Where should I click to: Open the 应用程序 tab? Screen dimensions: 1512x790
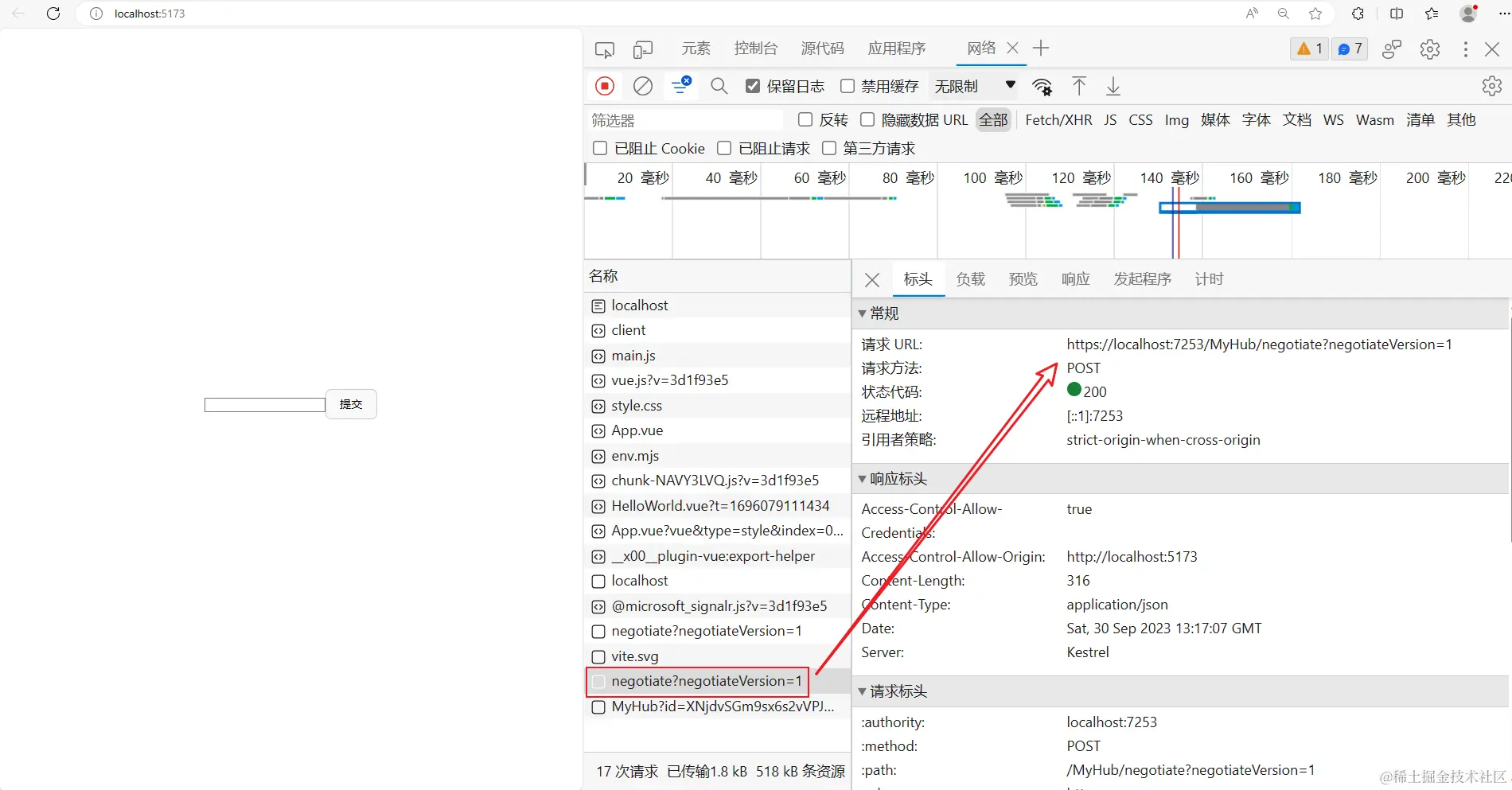coord(897,49)
